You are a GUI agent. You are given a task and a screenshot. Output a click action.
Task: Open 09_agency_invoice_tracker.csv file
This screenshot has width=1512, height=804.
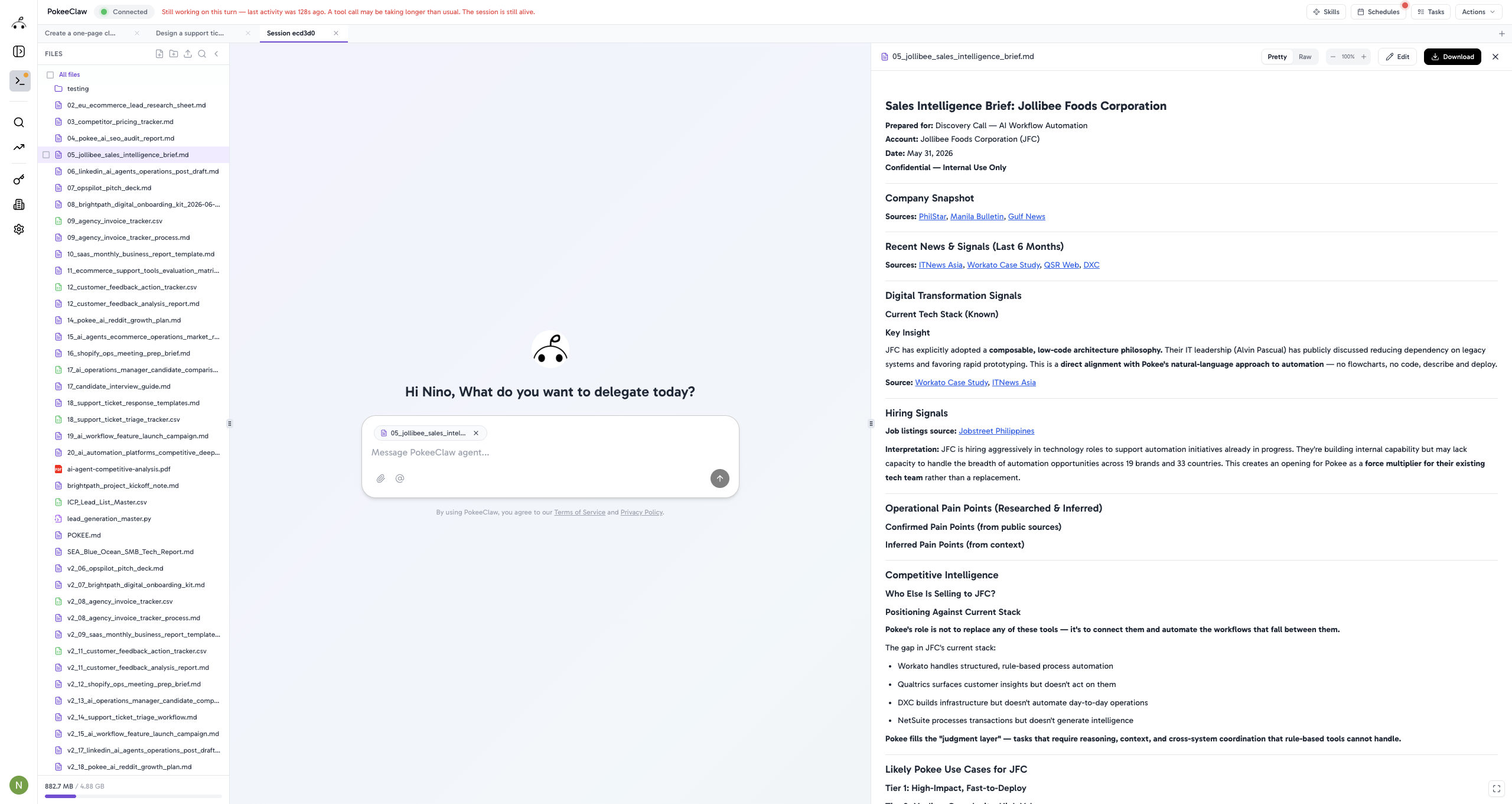point(115,221)
